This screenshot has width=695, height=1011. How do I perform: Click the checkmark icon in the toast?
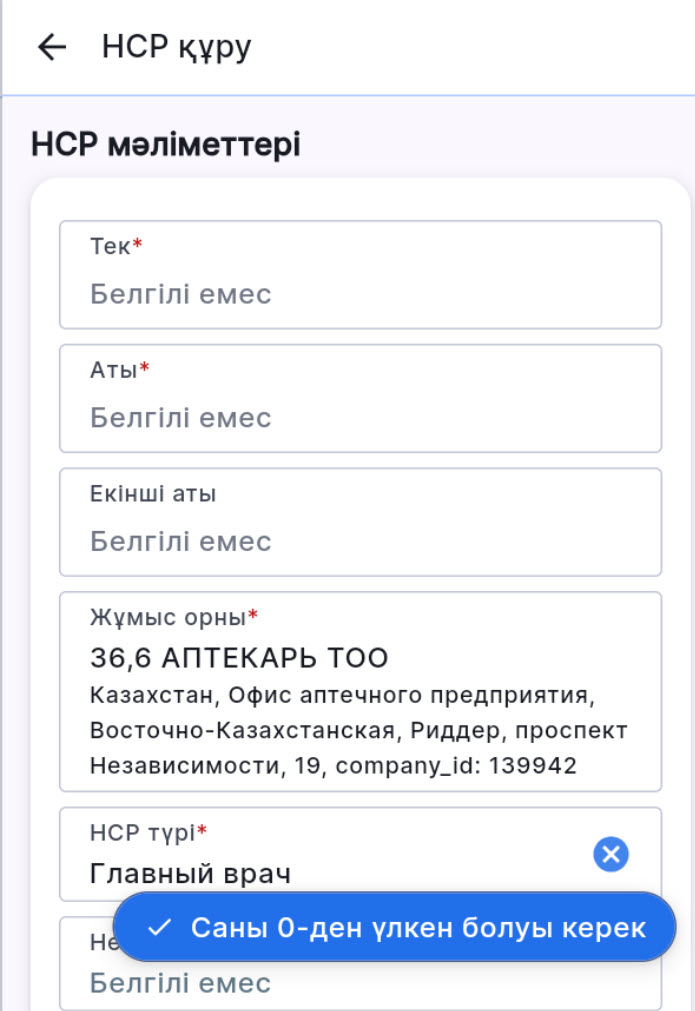[x=159, y=927]
